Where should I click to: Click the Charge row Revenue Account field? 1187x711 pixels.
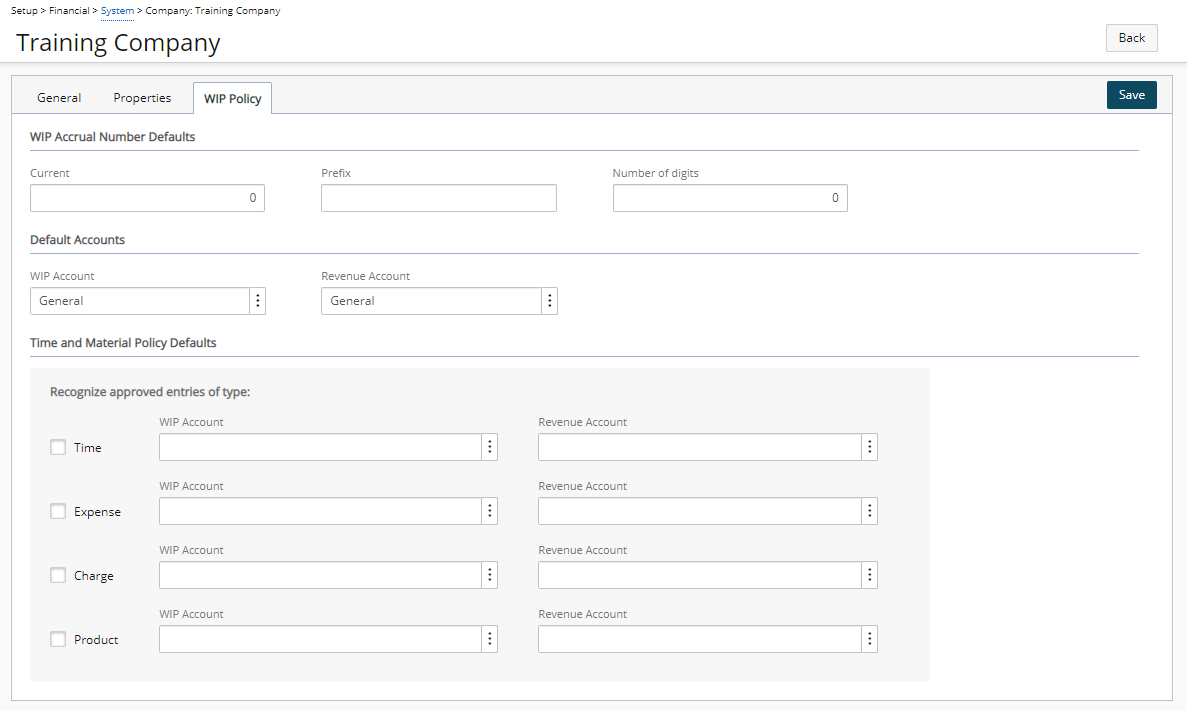click(x=700, y=575)
